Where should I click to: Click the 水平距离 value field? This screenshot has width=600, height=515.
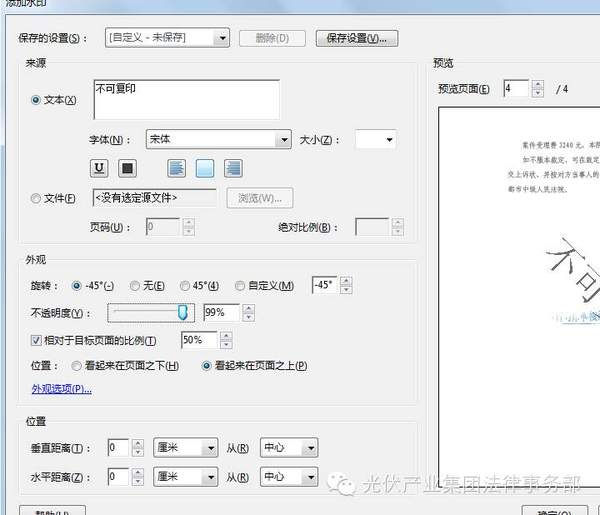119,477
